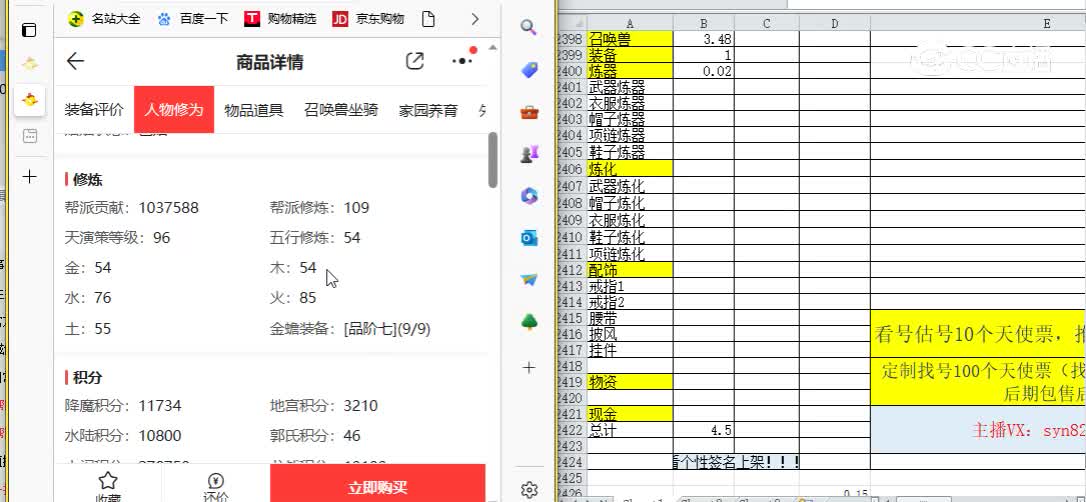1086x502 pixels.
Task: Open the tab actions icon atop vertical tabs
Action: (29, 29)
